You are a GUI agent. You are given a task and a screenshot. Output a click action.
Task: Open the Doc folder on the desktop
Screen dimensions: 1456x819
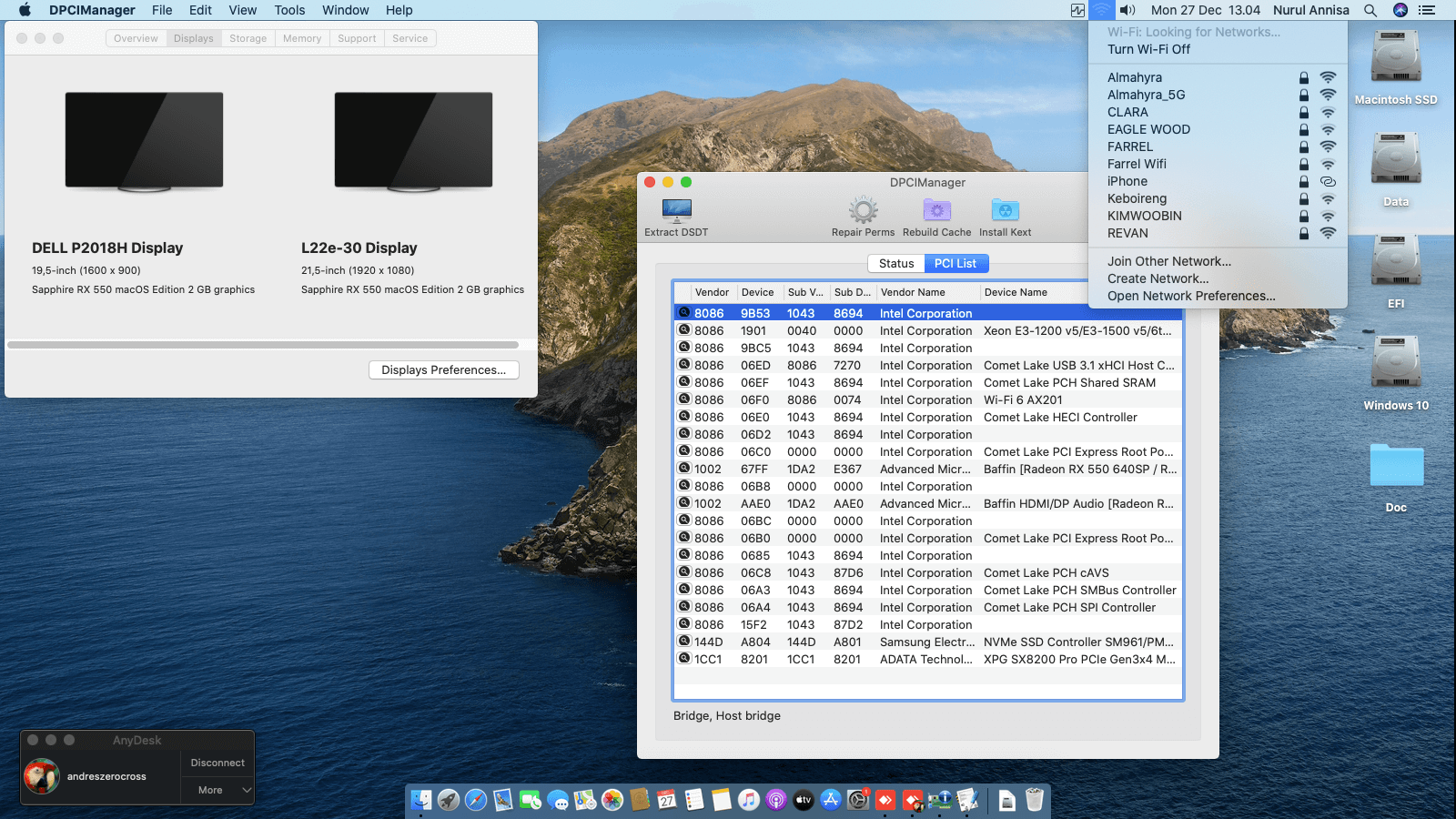click(1396, 466)
